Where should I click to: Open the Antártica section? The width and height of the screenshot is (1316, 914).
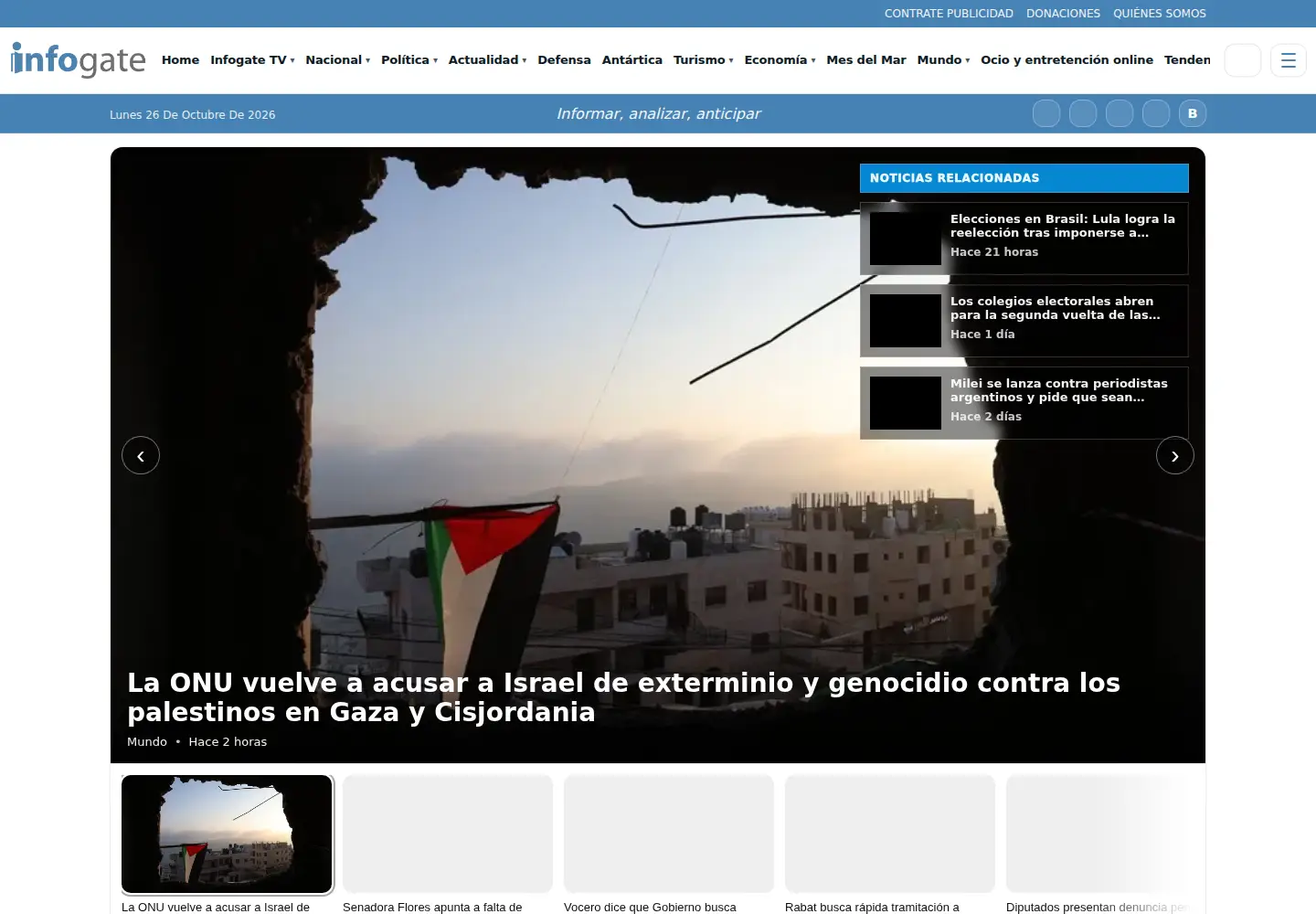[631, 60]
